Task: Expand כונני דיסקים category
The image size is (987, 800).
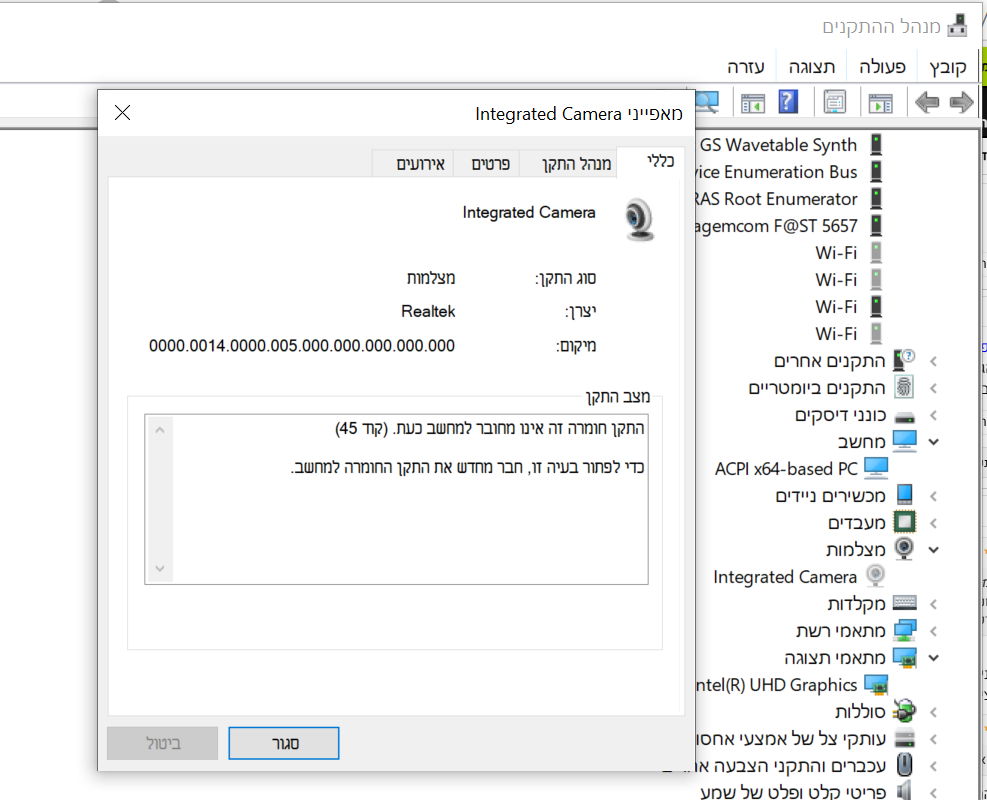Action: (933, 415)
